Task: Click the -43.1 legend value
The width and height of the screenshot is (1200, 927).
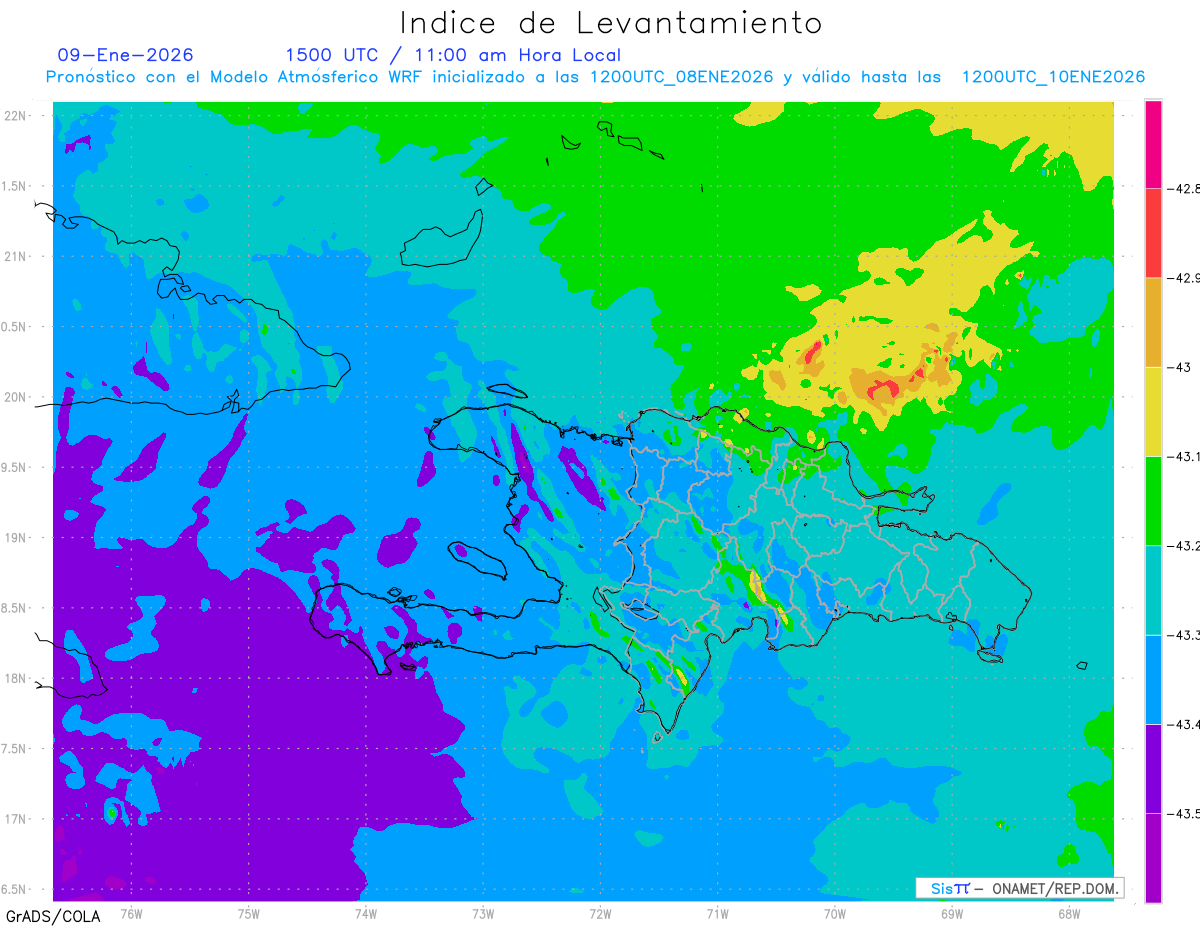Action: (1185, 457)
